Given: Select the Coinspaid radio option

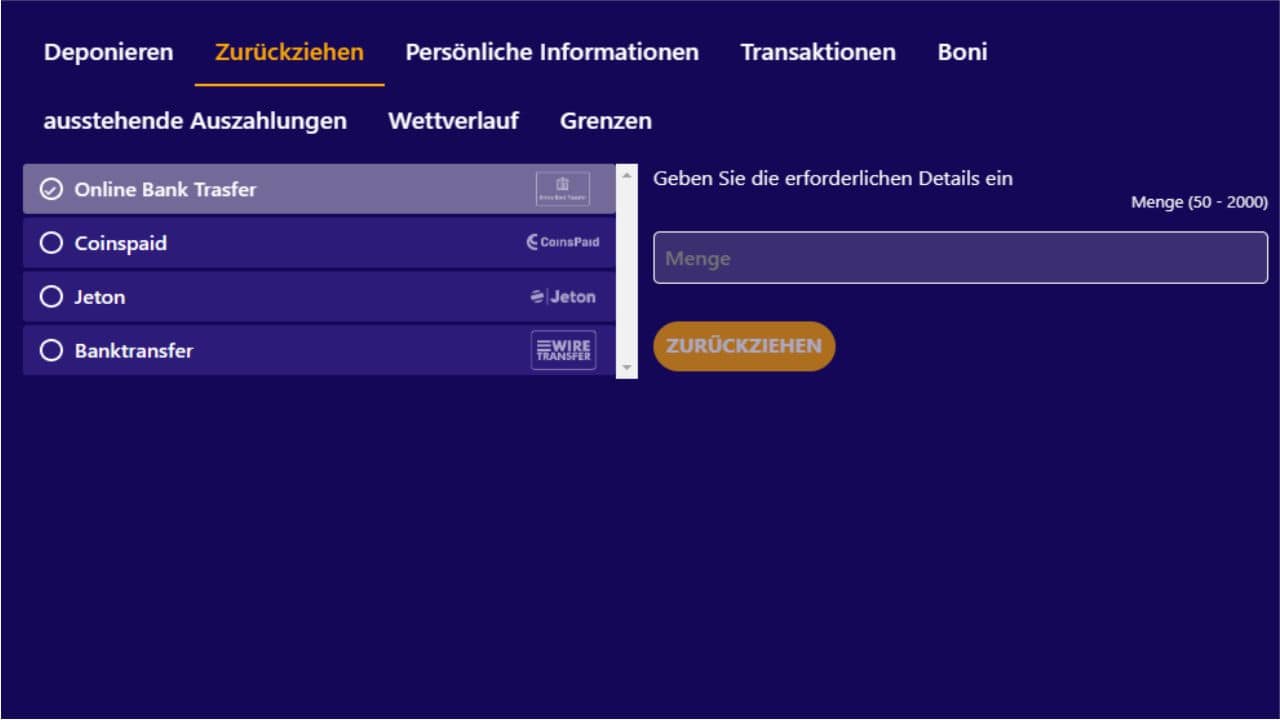Looking at the screenshot, I should pos(51,243).
